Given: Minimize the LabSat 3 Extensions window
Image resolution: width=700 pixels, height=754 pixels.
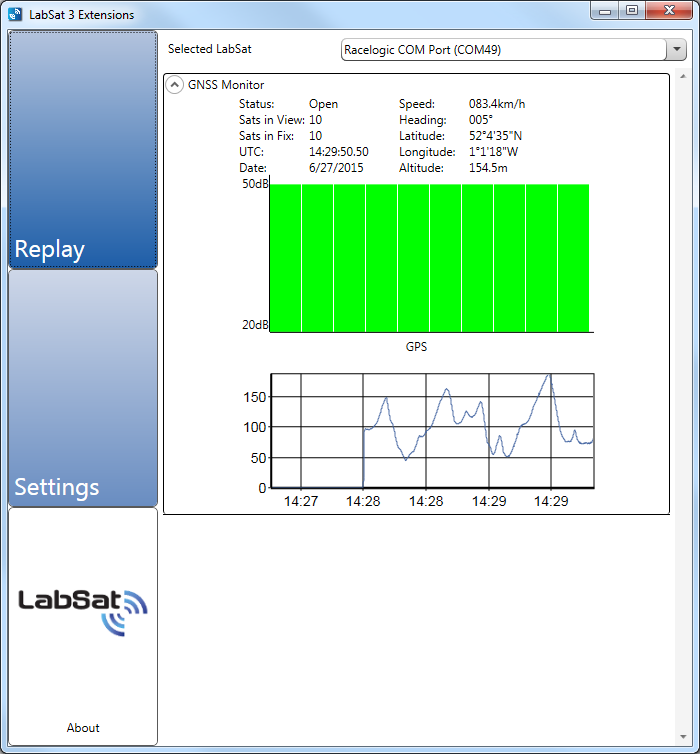Looking at the screenshot, I should (x=604, y=11).
